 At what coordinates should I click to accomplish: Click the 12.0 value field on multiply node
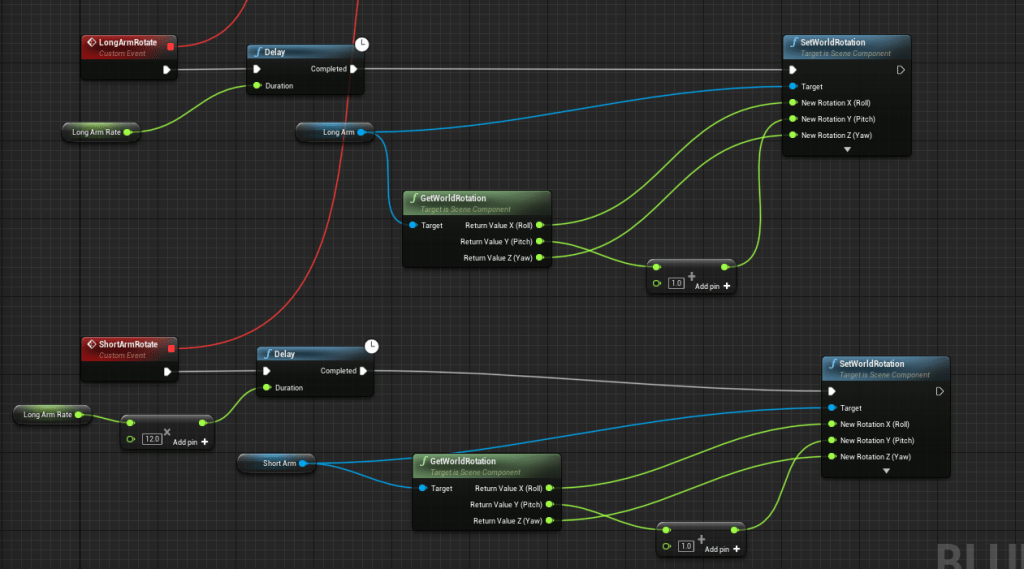[x=152, y=440]
